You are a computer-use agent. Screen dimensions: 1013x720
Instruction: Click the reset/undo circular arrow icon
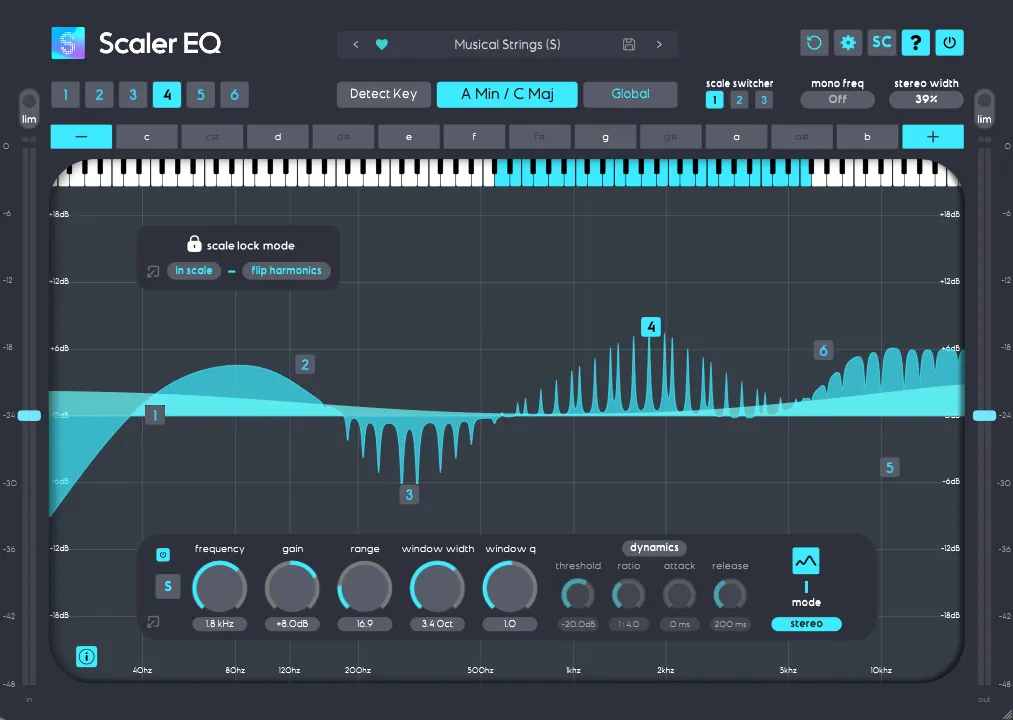click(x=814, y=43)
